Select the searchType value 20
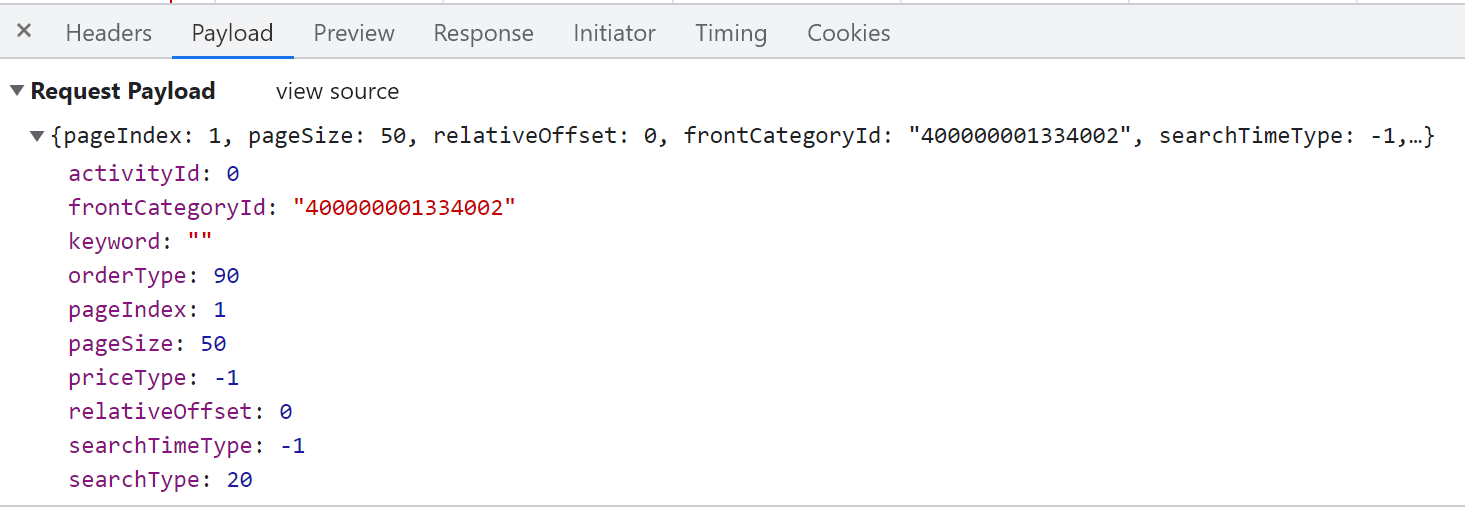Viewport: 1465px width, 521px height. click(239, 480)
